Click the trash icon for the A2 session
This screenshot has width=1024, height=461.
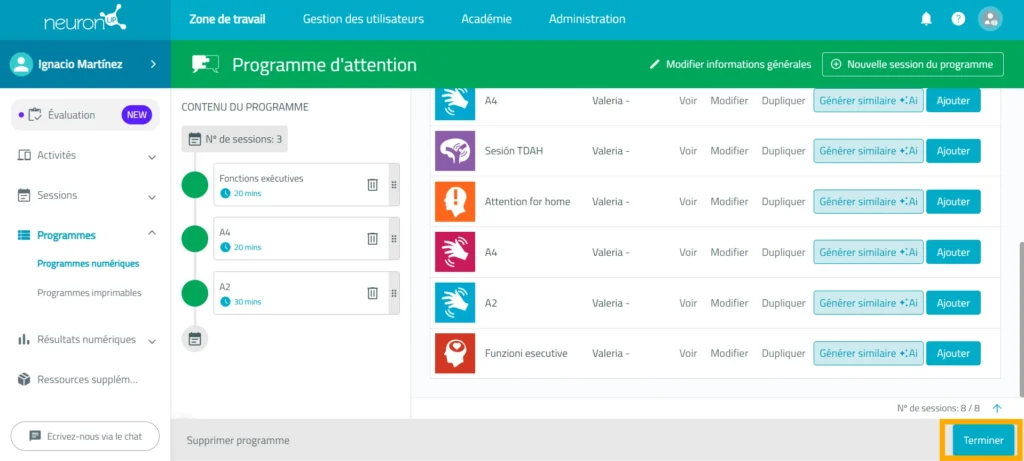coord(372,293)
